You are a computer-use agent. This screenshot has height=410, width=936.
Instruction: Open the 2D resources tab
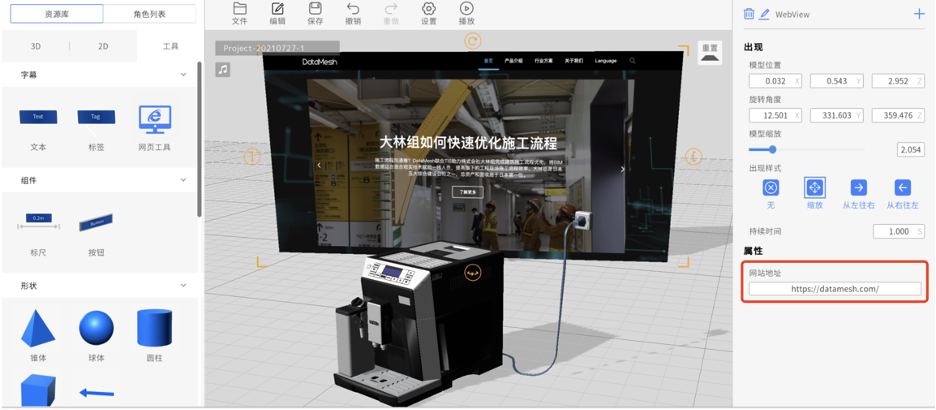(x=103, y=46)
